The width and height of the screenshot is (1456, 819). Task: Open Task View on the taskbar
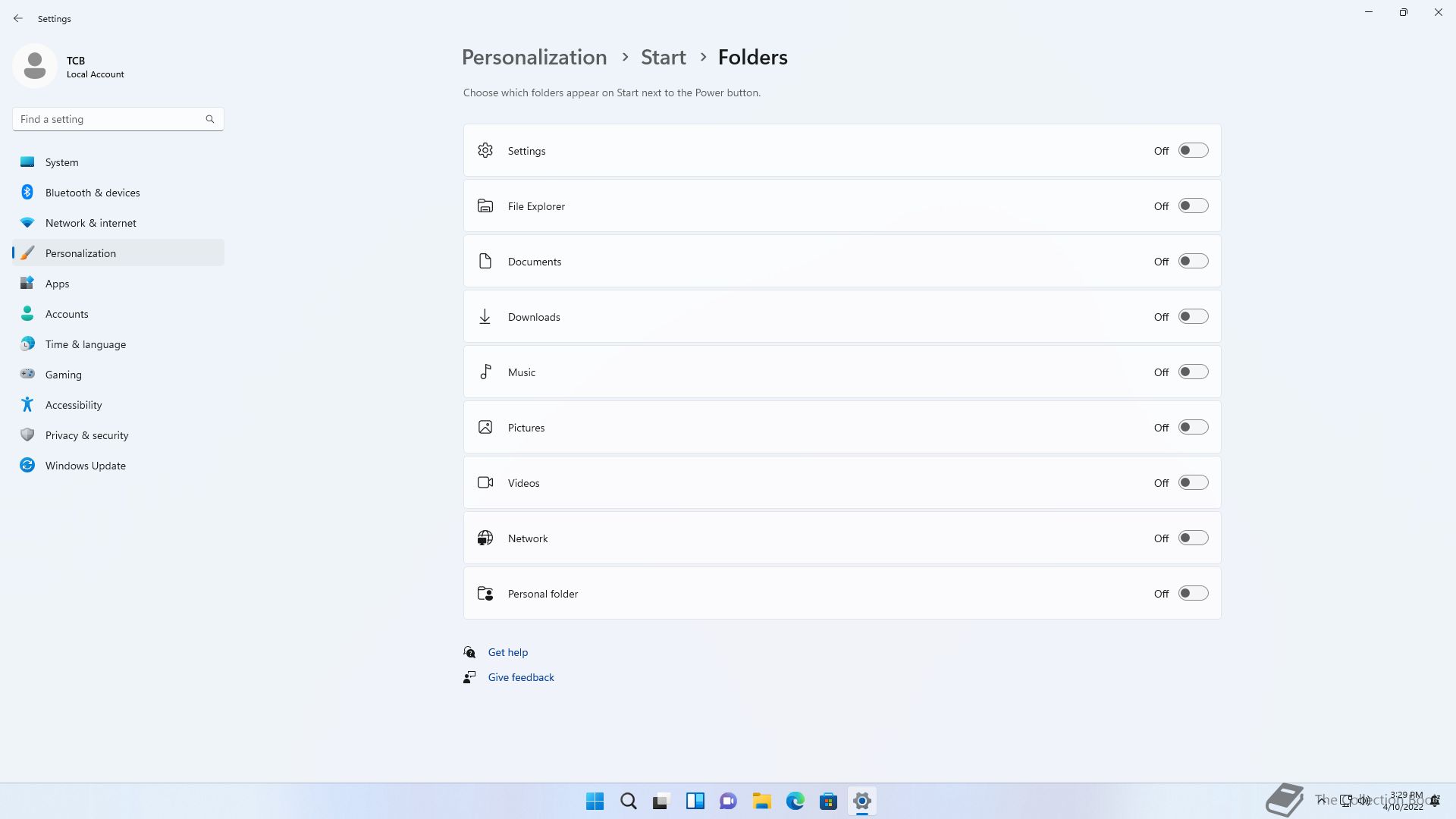(x=662, y=801)
